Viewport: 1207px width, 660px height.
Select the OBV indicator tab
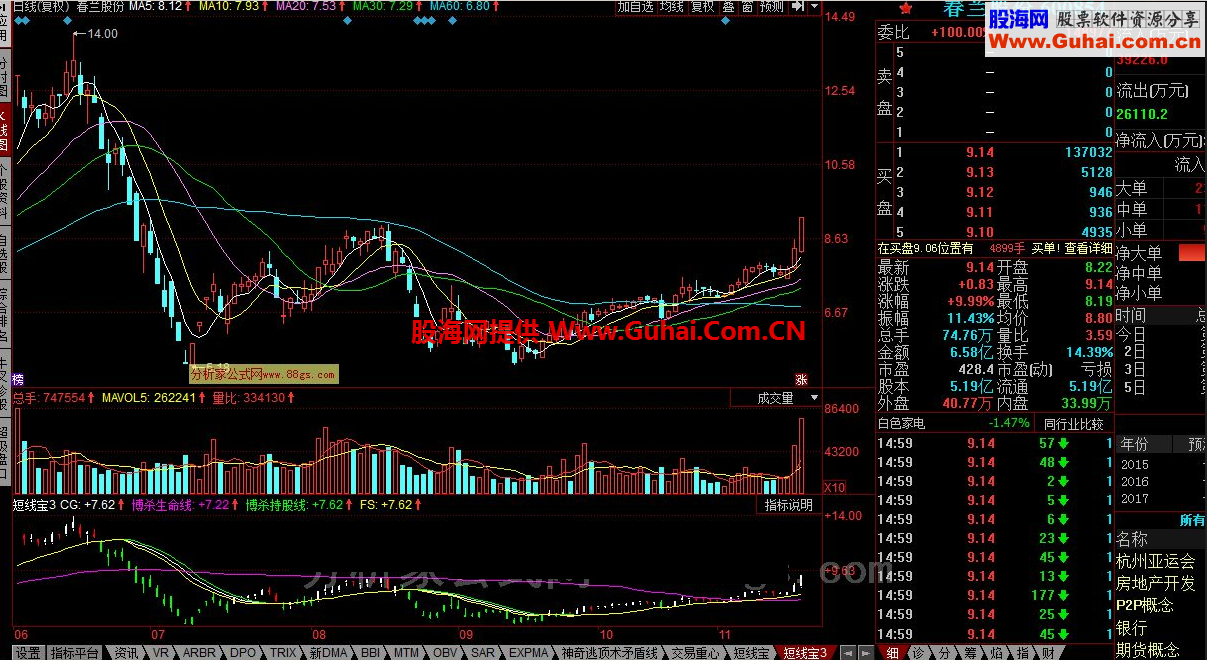point(445,653)
